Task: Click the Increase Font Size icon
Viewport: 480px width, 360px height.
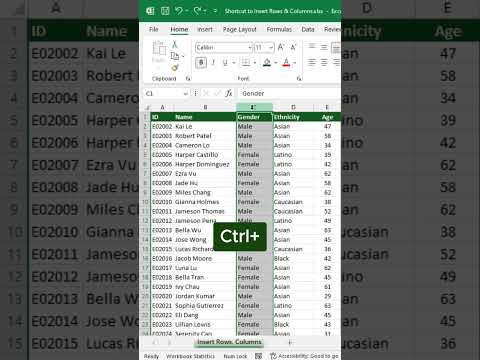Action: 281,48
